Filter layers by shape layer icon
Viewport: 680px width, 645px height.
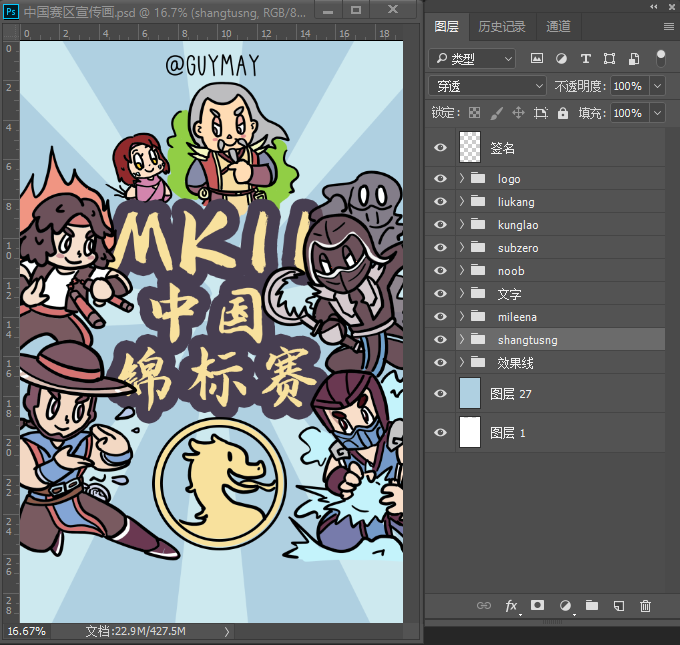click(609, 58)
